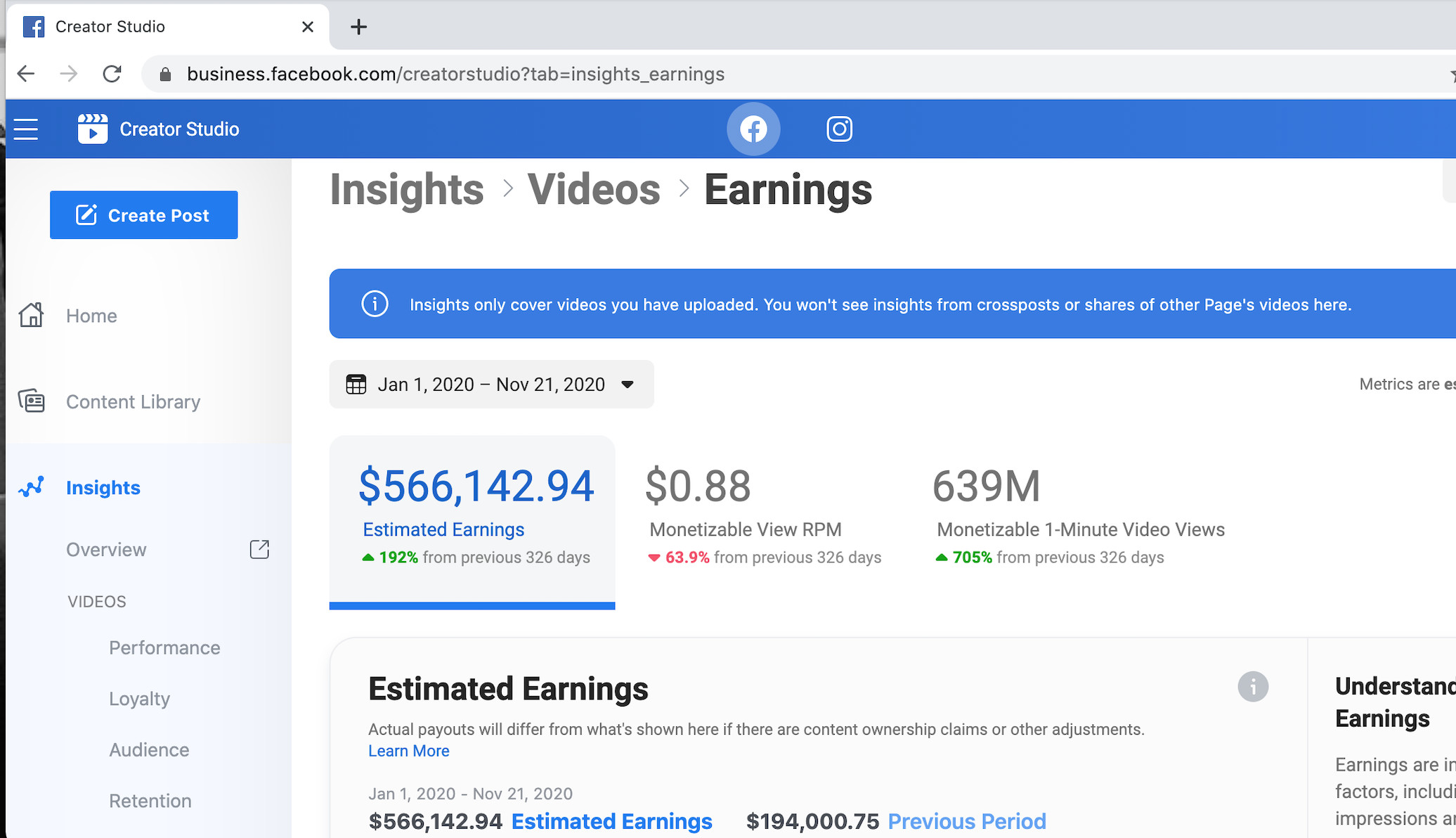Click the Previous Period legend link
1456x838 pixels.
(967, 821)
